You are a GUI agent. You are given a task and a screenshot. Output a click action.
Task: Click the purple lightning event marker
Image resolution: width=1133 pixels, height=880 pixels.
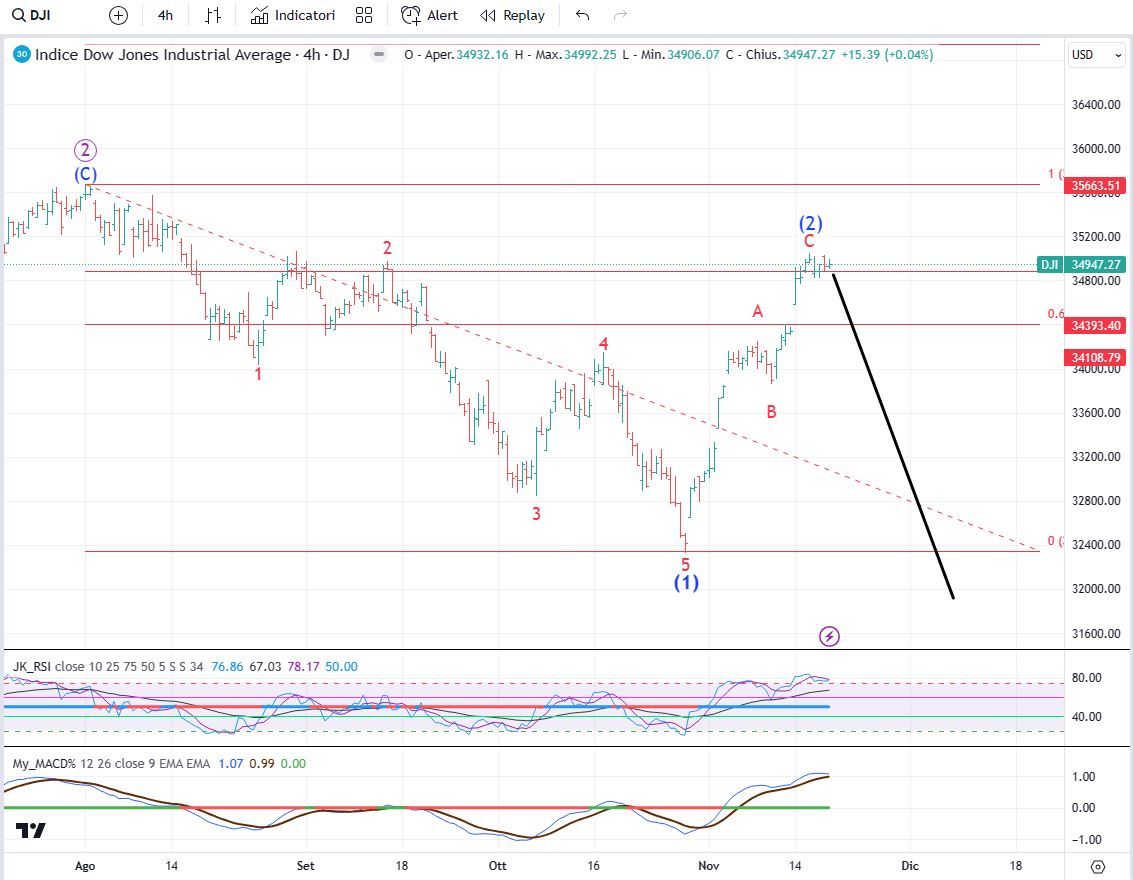[x=830, y=637]
